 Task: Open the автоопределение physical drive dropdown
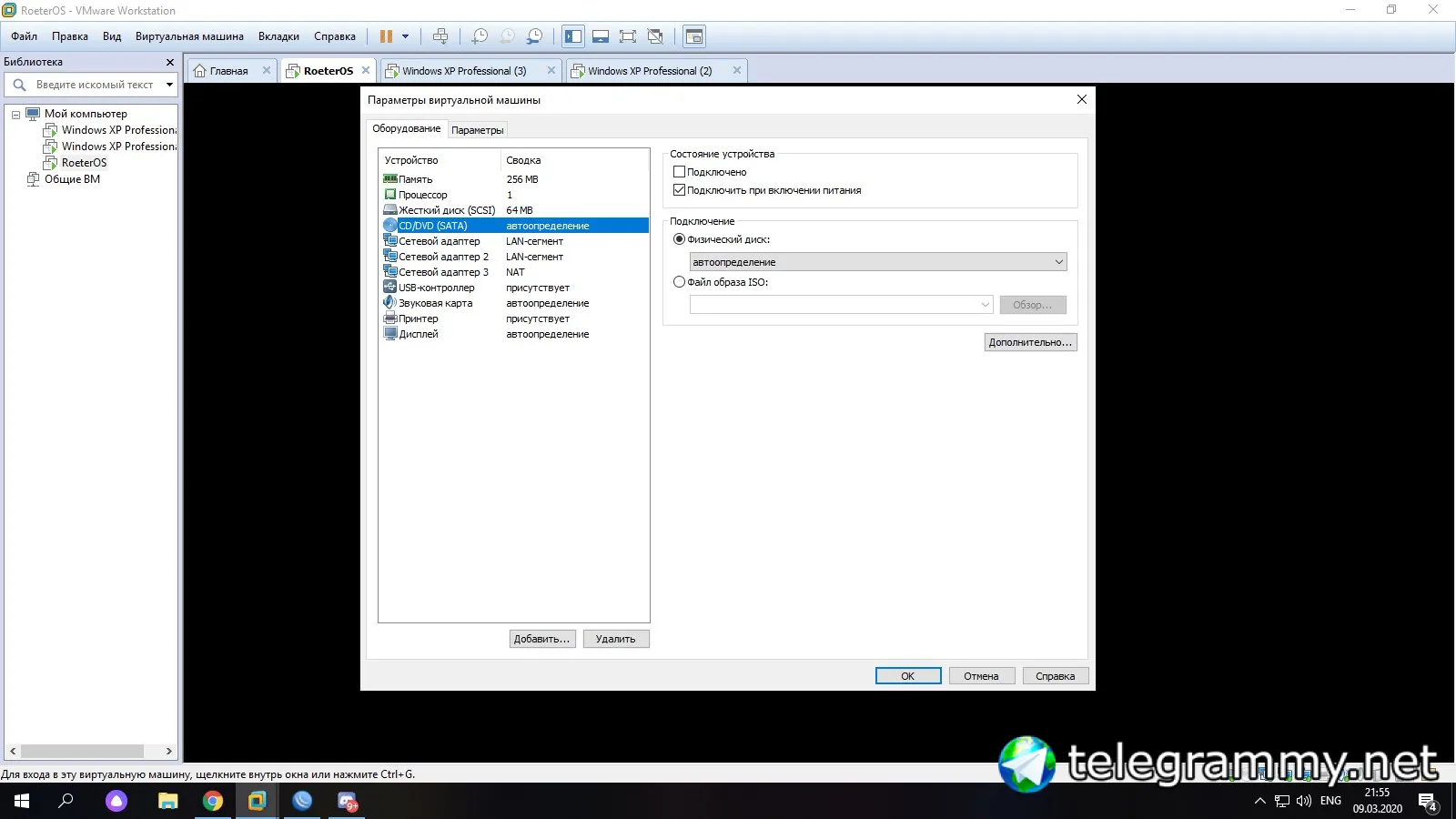click(878, 262)
